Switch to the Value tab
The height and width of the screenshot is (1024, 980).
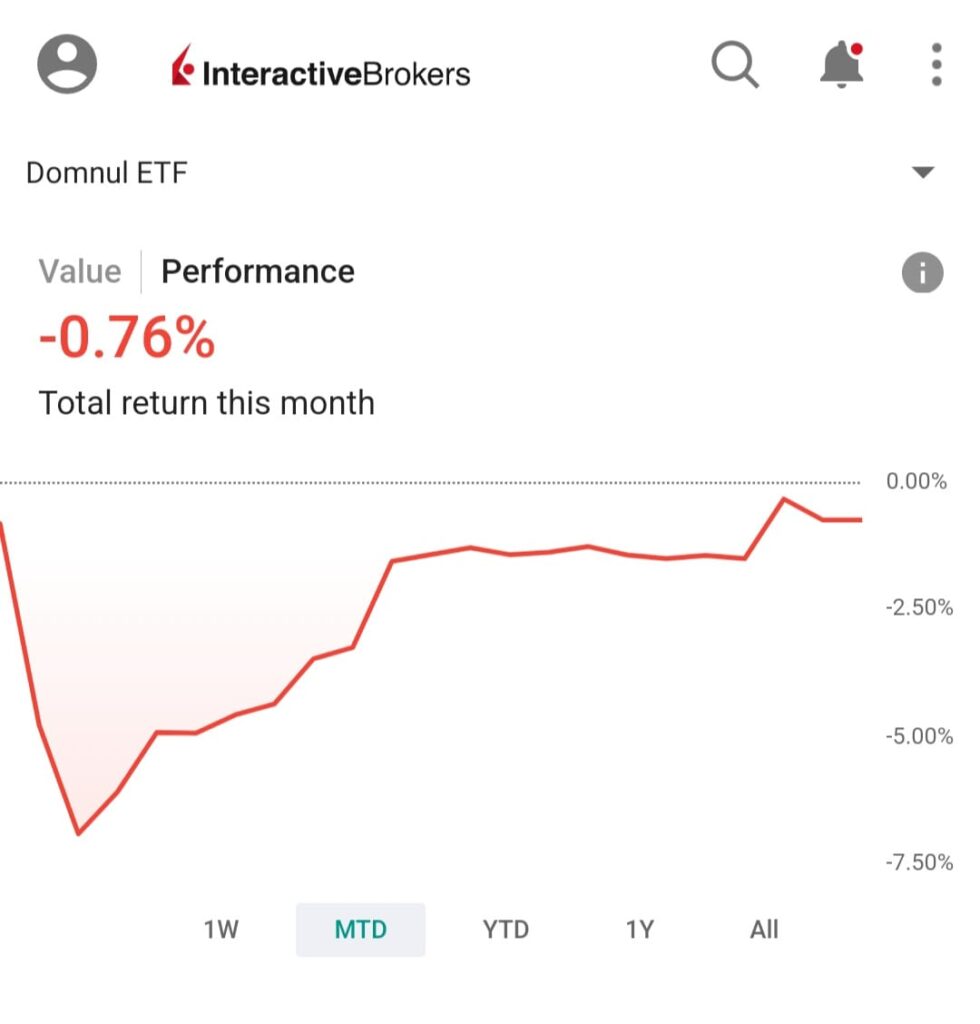click(x=80, y=272)
